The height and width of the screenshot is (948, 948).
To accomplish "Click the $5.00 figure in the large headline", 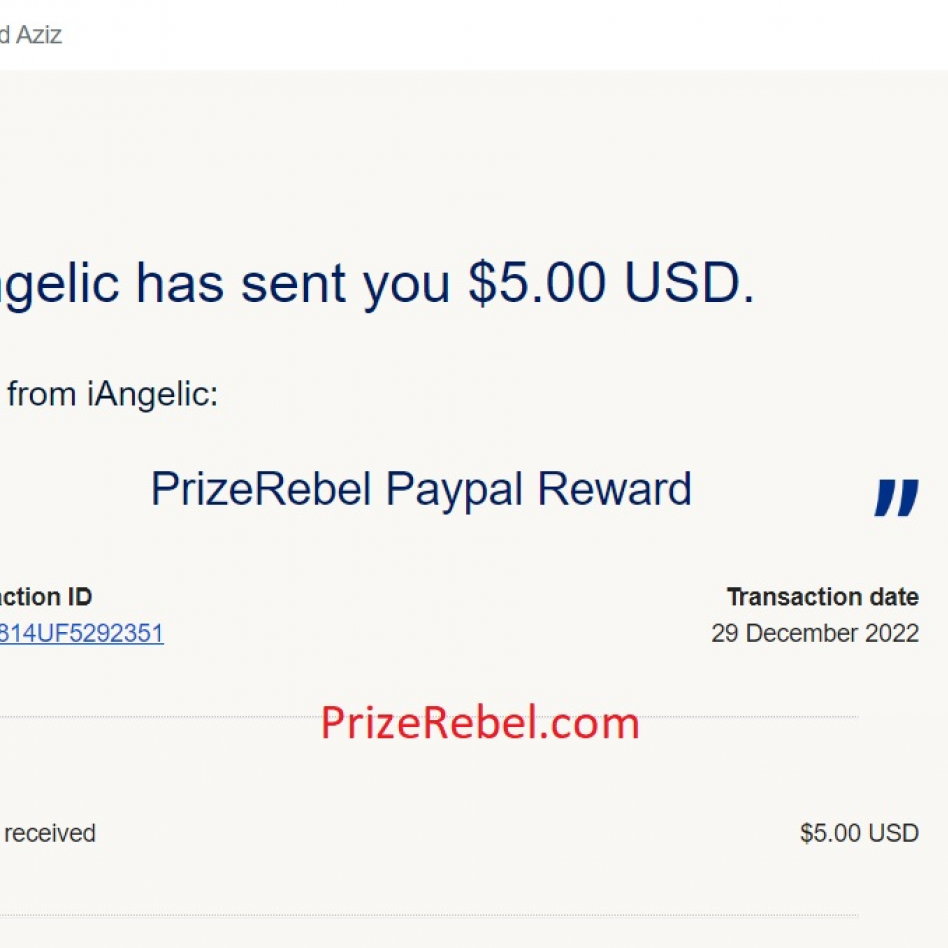I will click(x=537, y=285).
